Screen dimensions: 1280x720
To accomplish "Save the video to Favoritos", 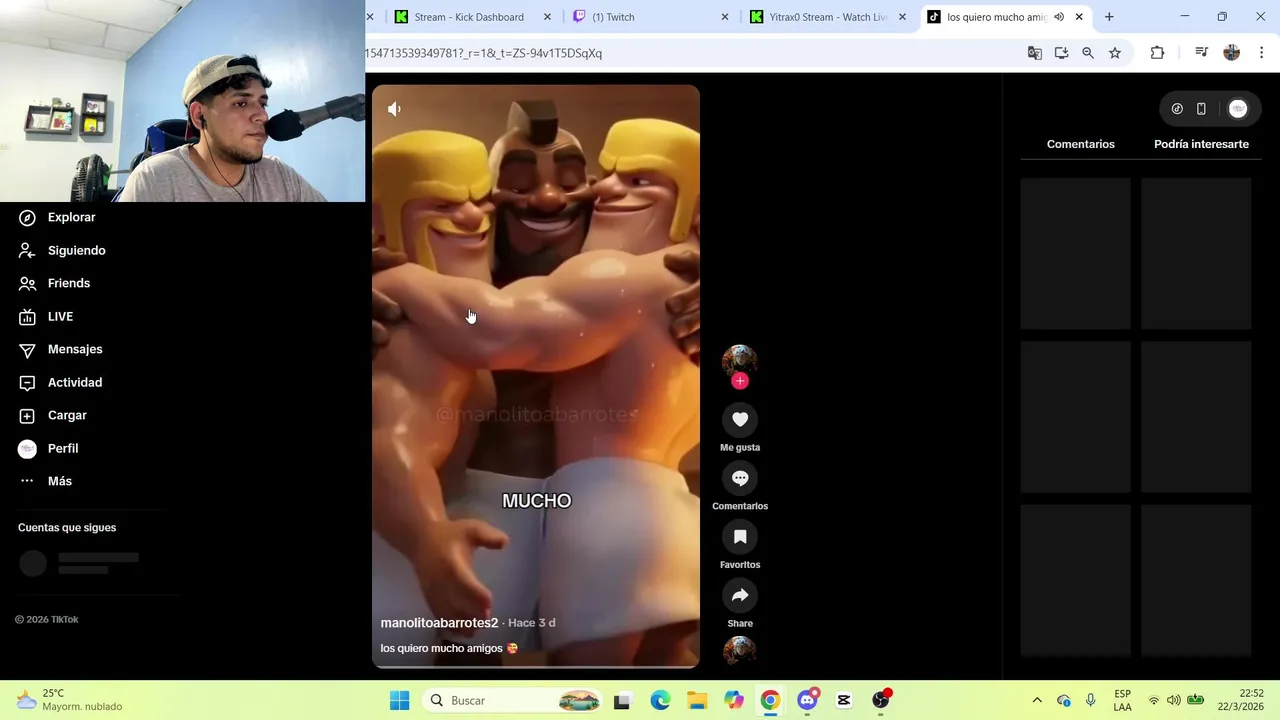I will 740,537.
